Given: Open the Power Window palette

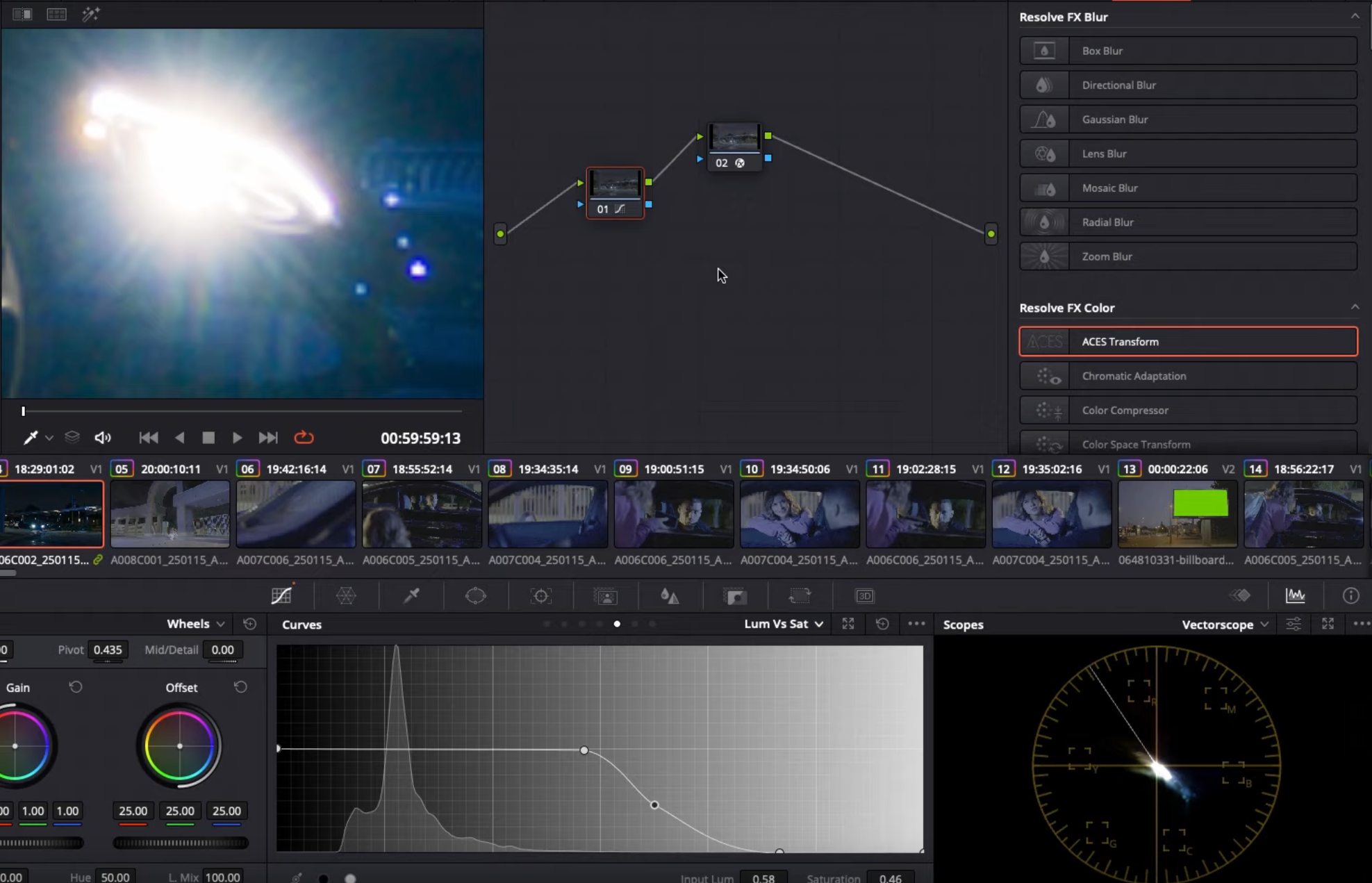Looking at the screenshot, I should 475,595.
